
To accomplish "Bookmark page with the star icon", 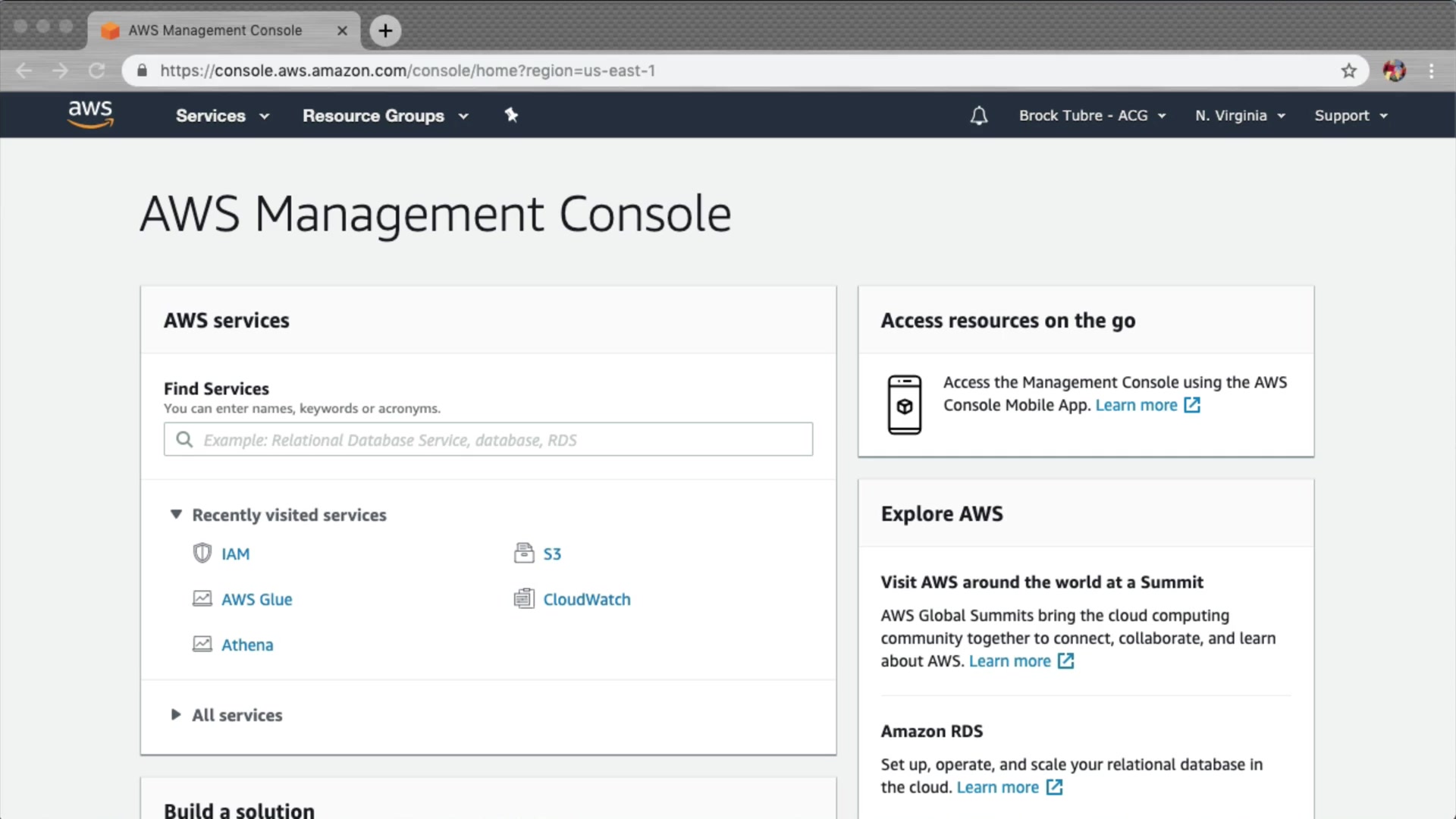I will click(1348, 71).
